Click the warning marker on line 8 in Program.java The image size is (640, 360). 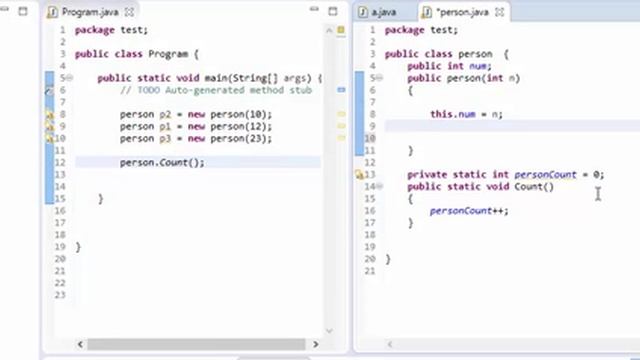pyautogui.click(x=49, y=115)
